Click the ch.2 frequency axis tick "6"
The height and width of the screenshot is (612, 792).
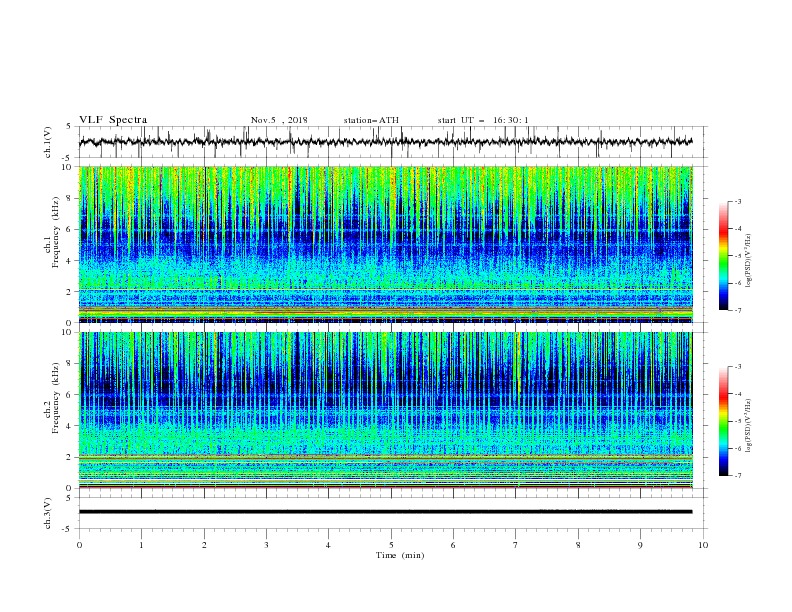pyautogui.click(x=71, y=395)
